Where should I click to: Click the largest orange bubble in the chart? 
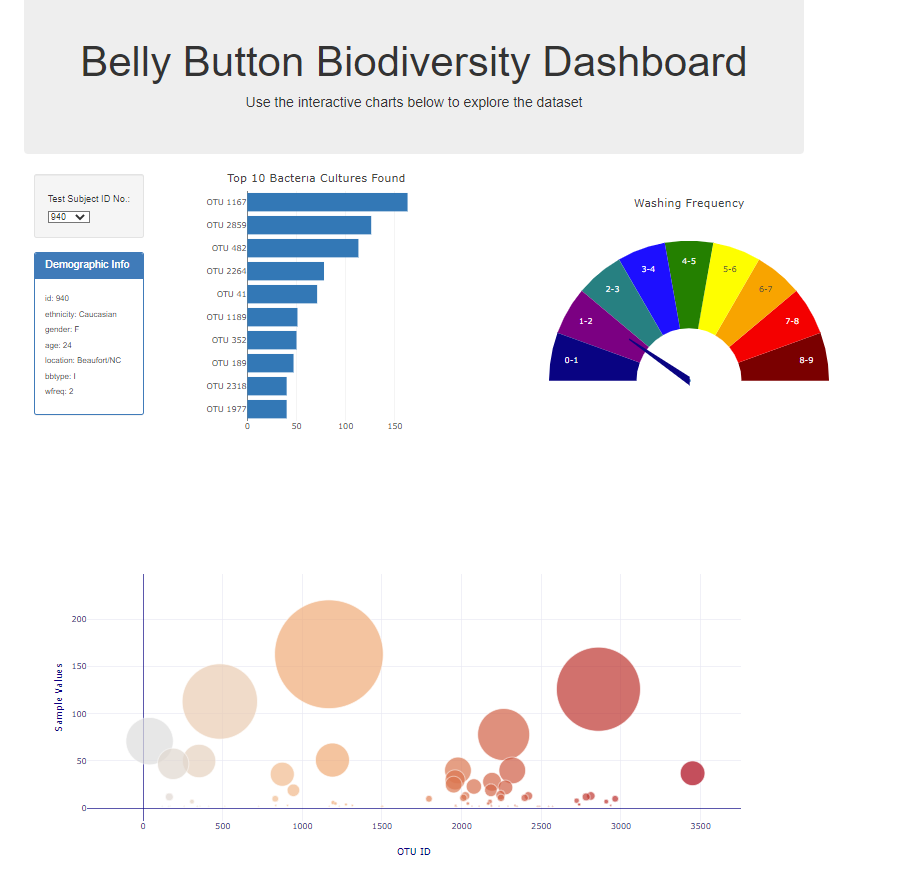(330, 653)
